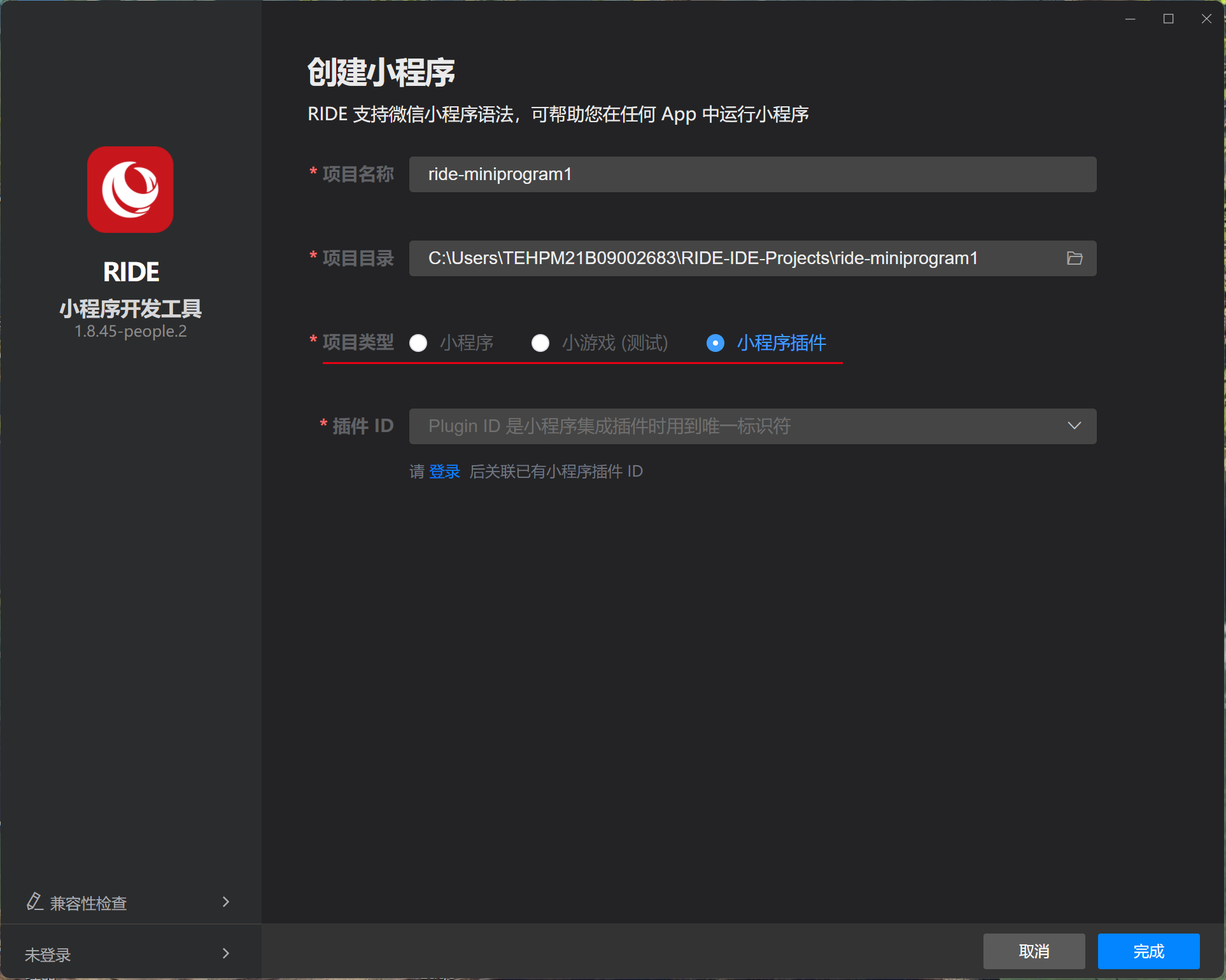Viewport: 1226px width, 980px height.
Task: Click the RIDE application logo
Action: tap(130, 190)
